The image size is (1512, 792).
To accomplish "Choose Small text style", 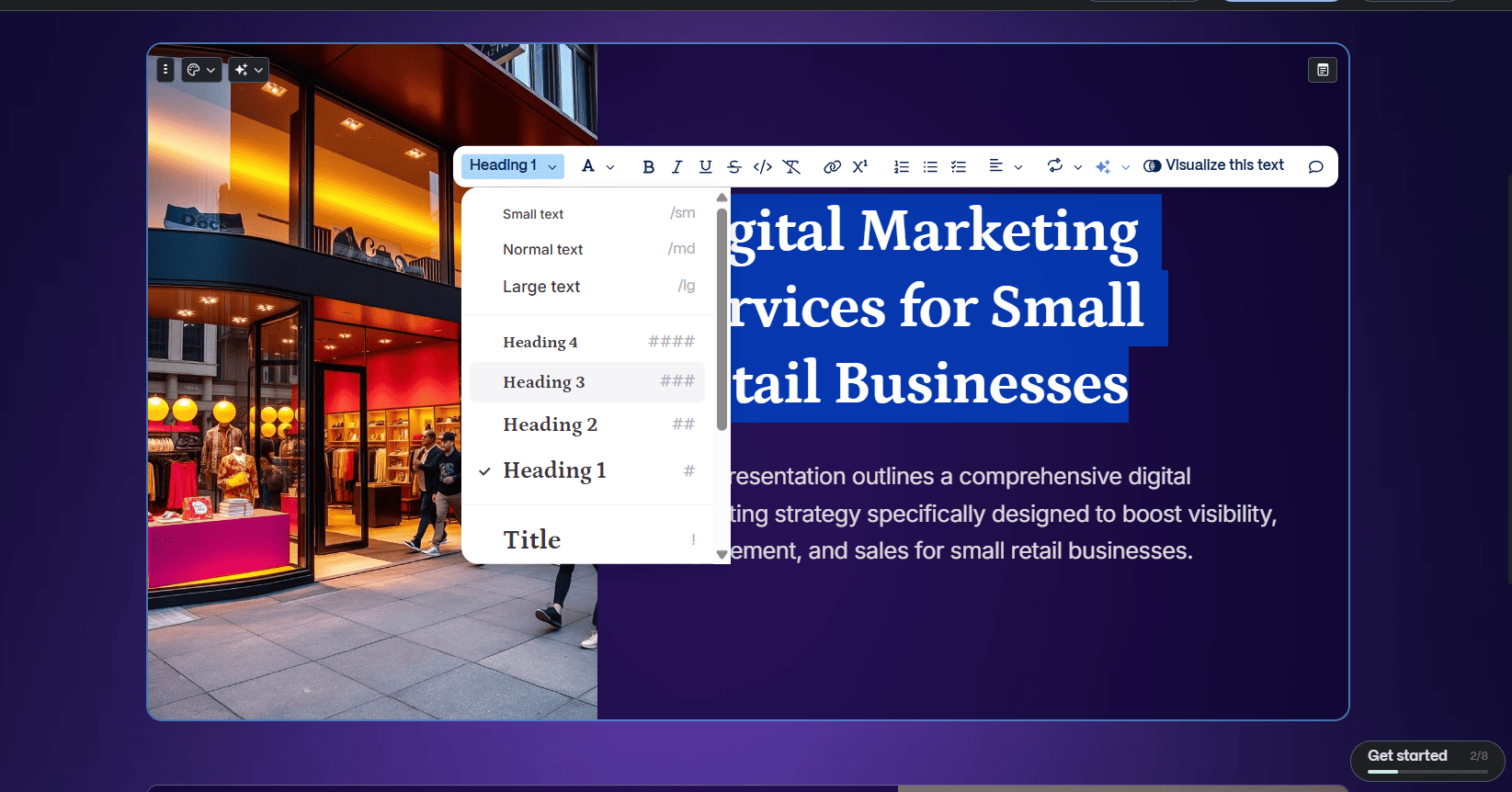I will tap(587, 213).
